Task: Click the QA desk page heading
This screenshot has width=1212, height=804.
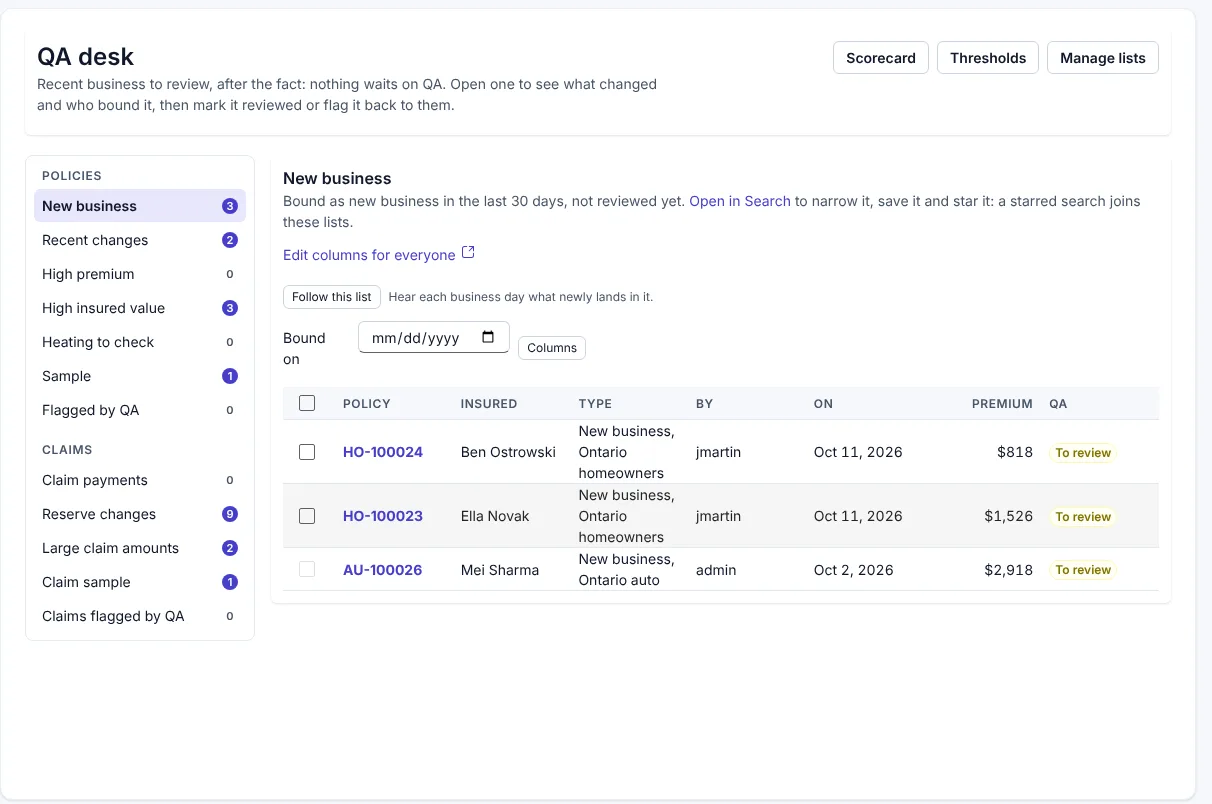Action: 86,57
